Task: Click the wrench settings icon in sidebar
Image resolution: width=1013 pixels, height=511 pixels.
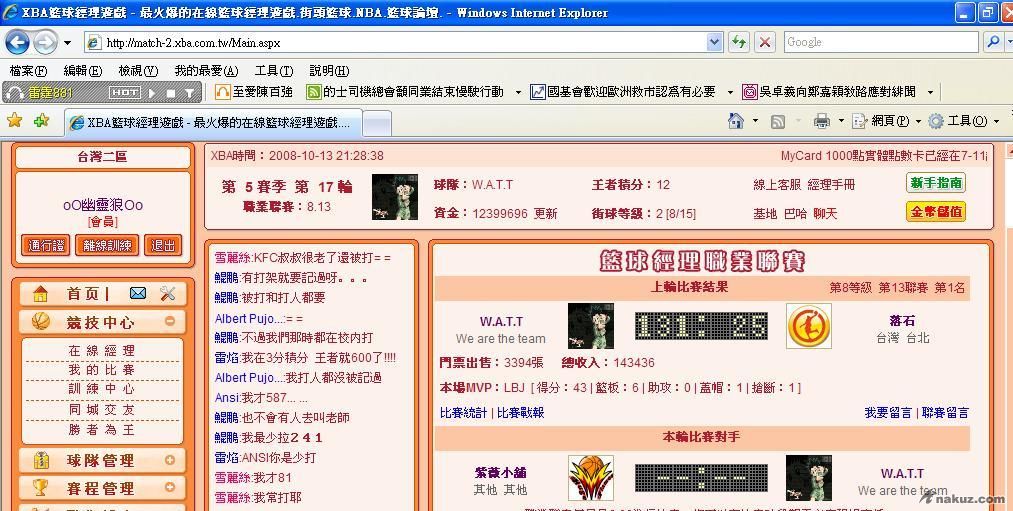Action: click(x=168, y=293)
